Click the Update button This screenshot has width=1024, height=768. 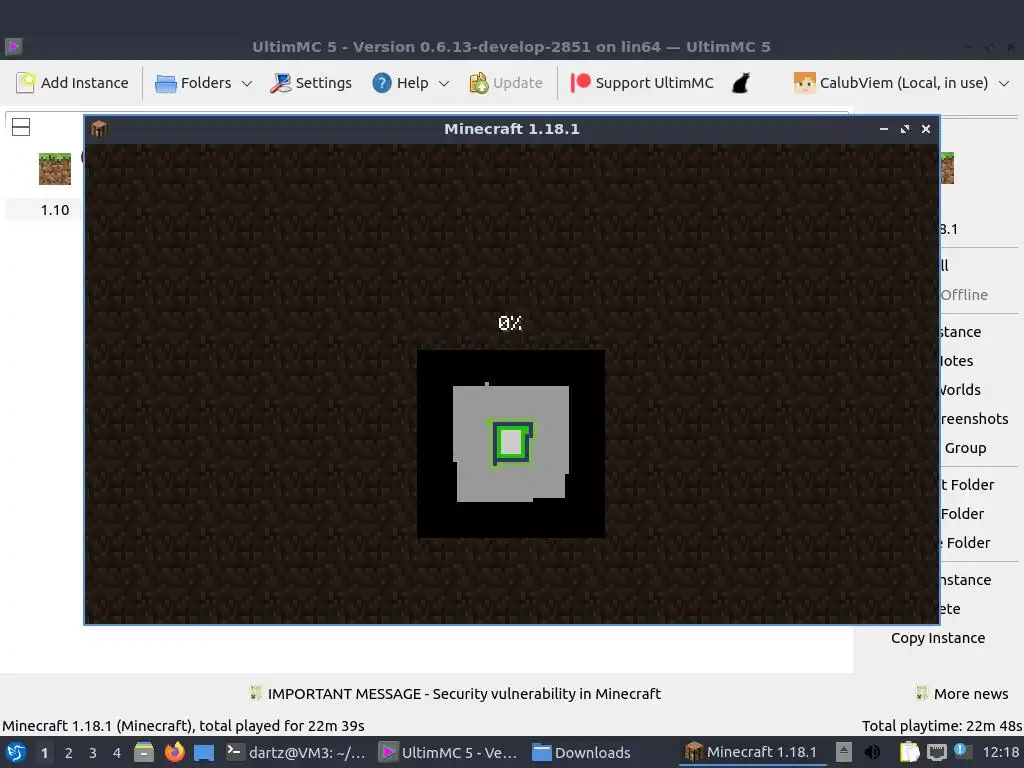coord(506,83)
